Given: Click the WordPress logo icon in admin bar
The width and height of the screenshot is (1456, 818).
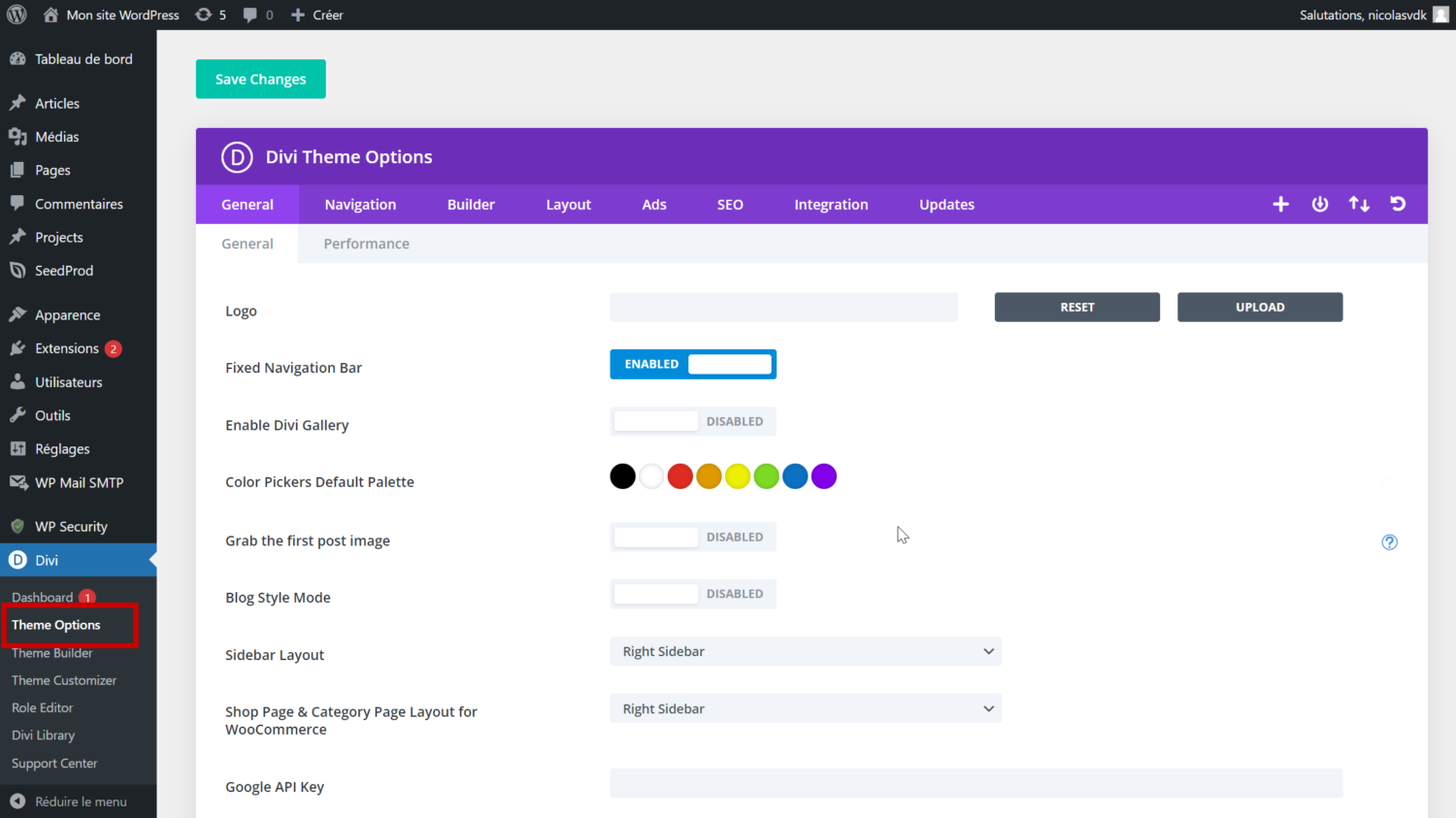Looking at the screenshot, I should tap(17, 15).
